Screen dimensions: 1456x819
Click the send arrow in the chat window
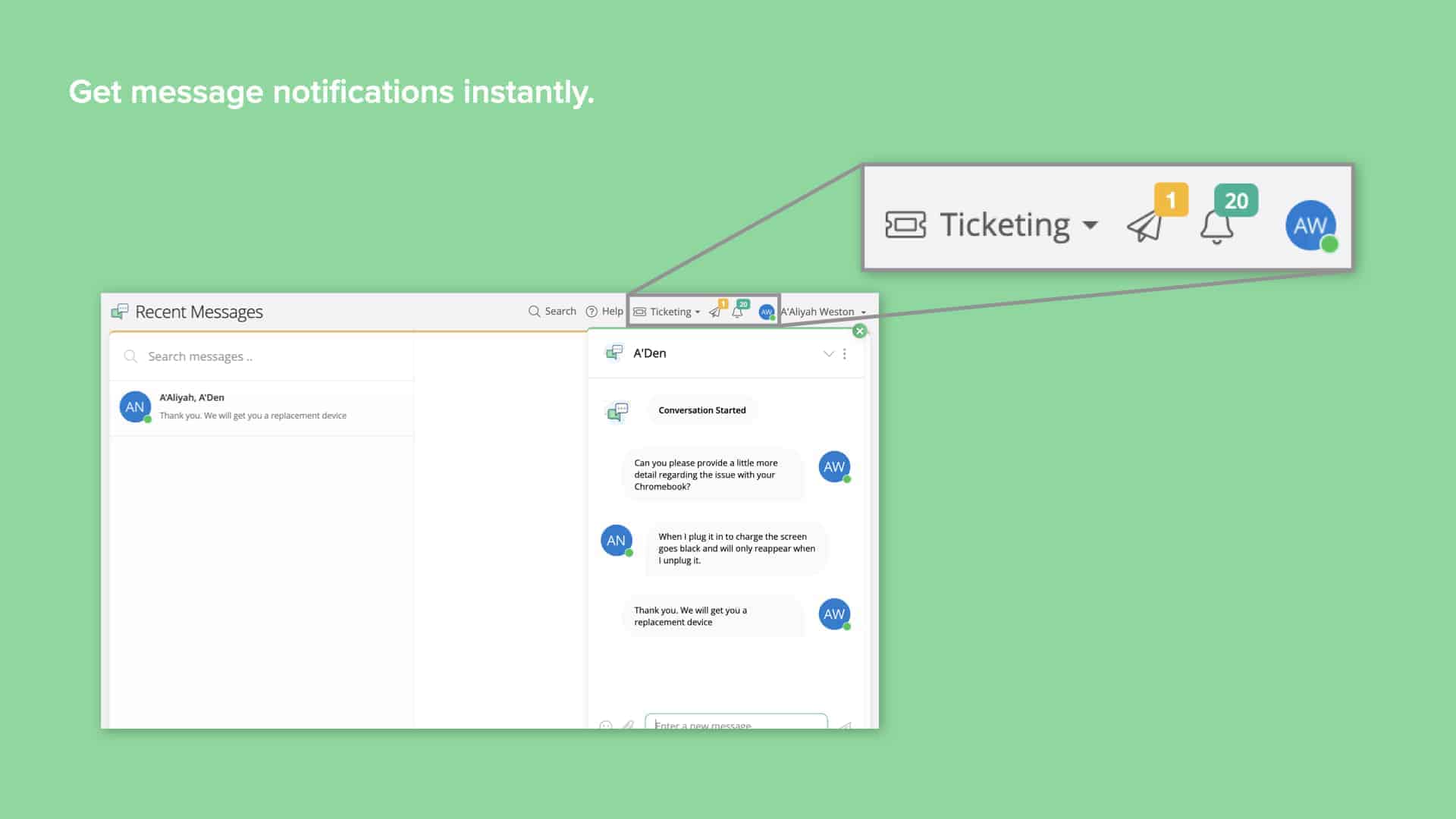point(846,726)
